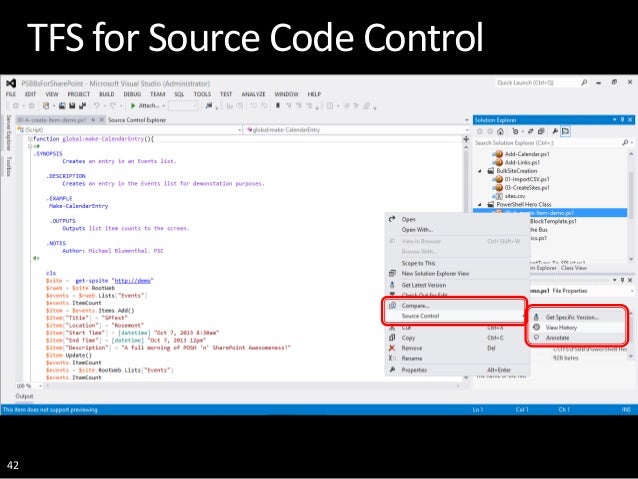The image size is (638, 479).
Task: Click the red X Remove icon
Action: point(392,348)
